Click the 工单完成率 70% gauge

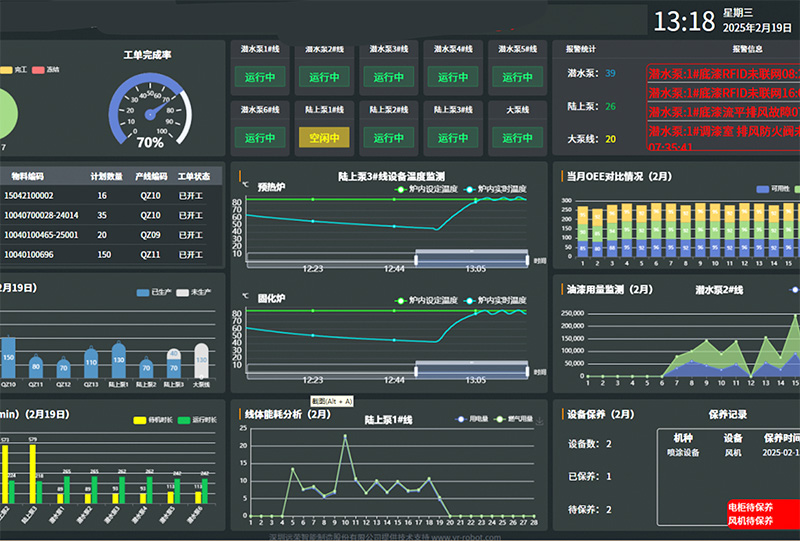click(x=150, y=111)
